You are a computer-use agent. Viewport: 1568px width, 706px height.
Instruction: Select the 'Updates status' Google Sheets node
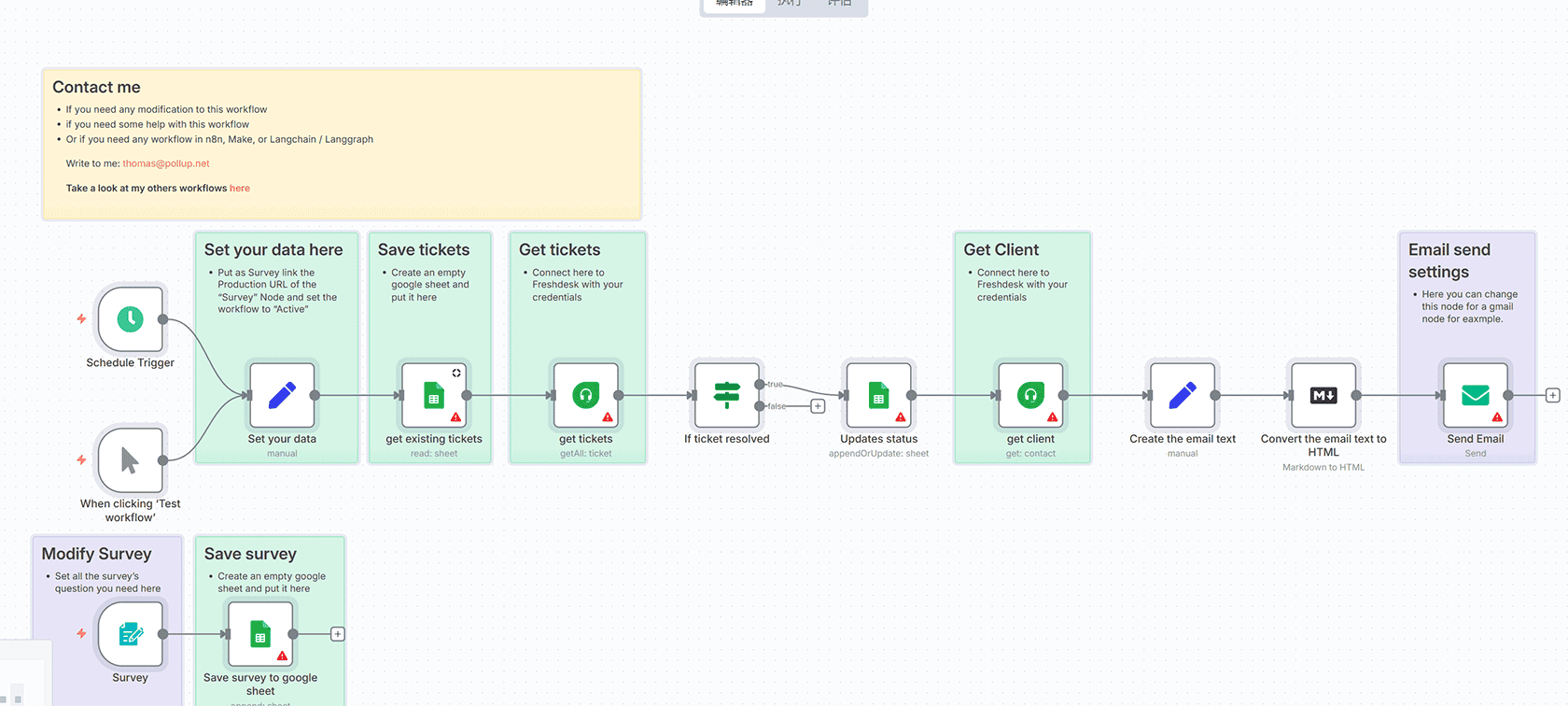coord(878,395)
